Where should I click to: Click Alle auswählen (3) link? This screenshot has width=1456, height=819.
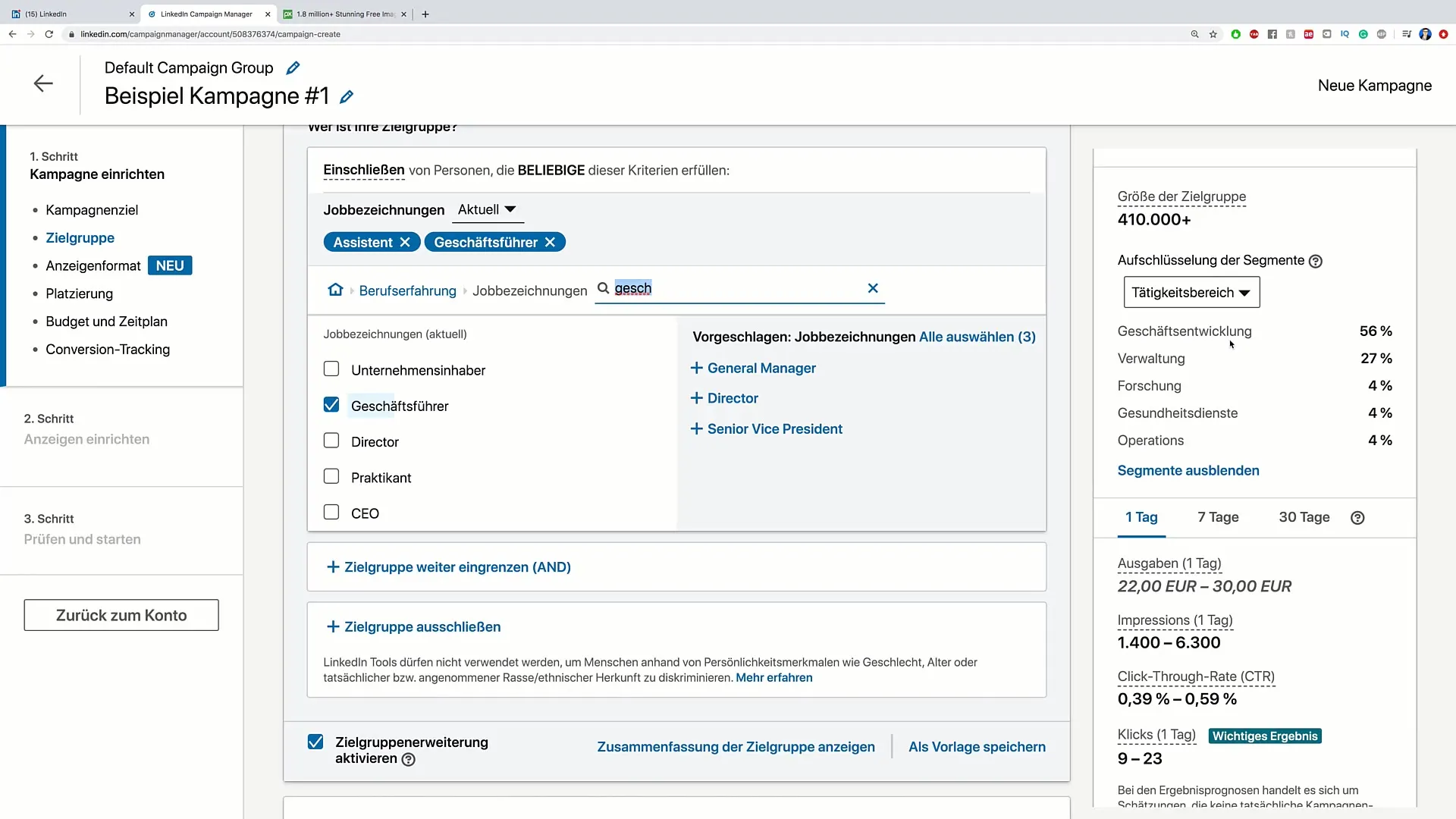coord(977,337)
